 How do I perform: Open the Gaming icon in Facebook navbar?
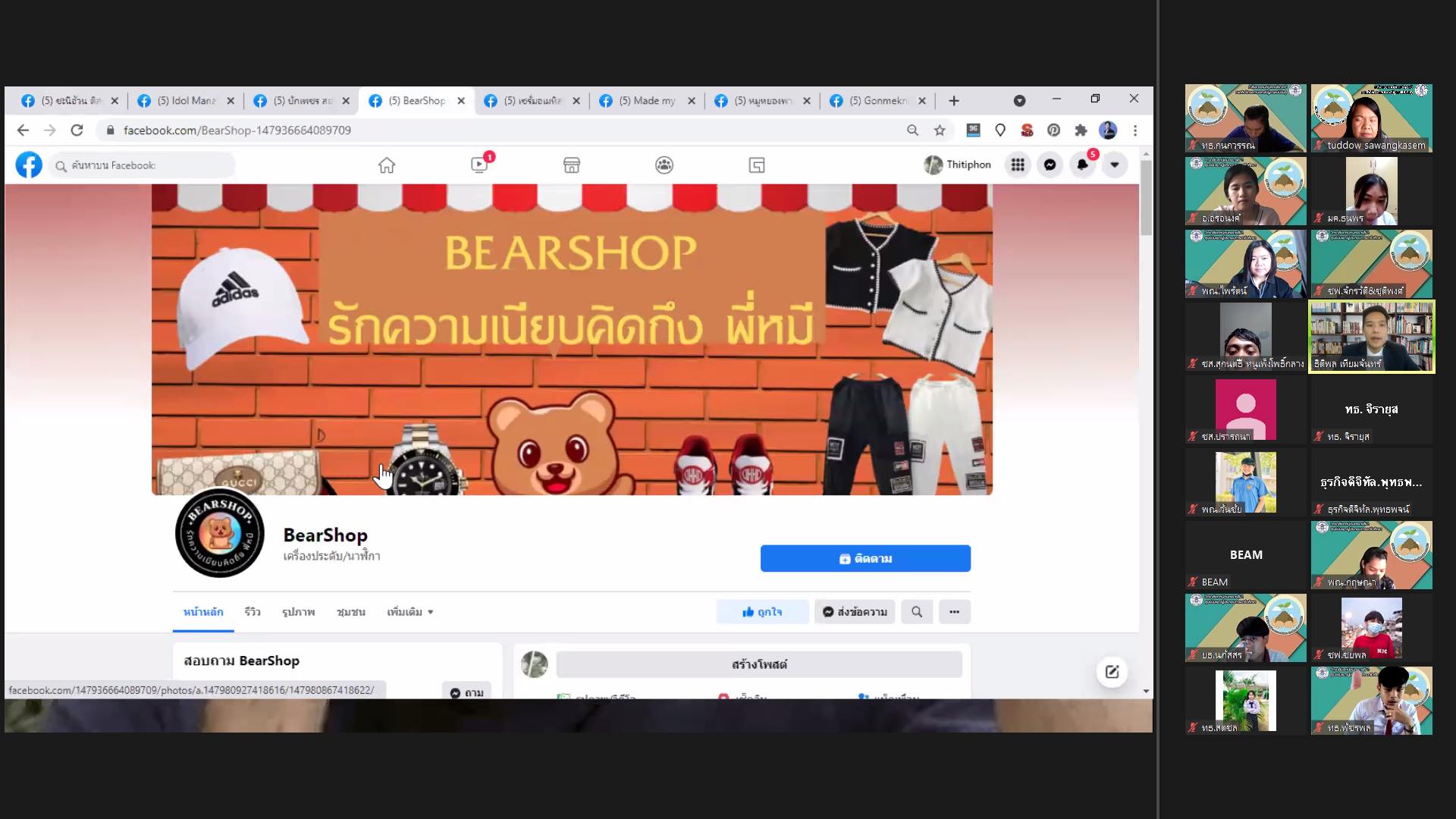point(757,165)
